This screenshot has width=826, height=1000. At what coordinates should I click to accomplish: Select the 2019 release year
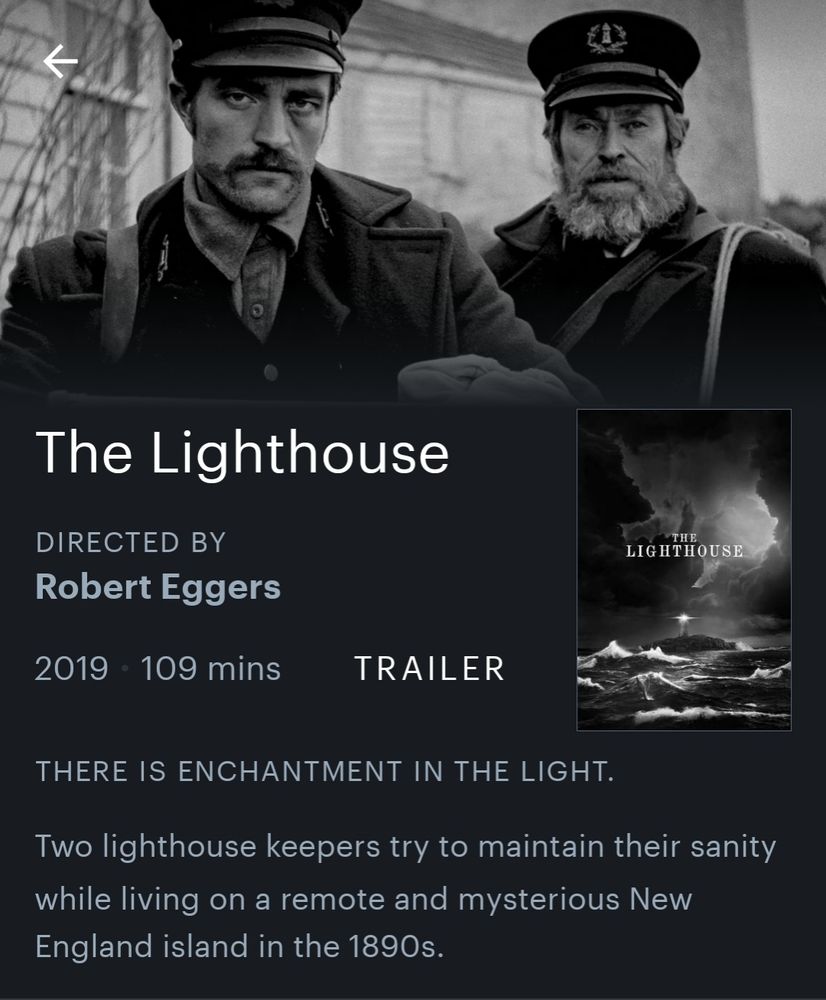pos(71,669)
